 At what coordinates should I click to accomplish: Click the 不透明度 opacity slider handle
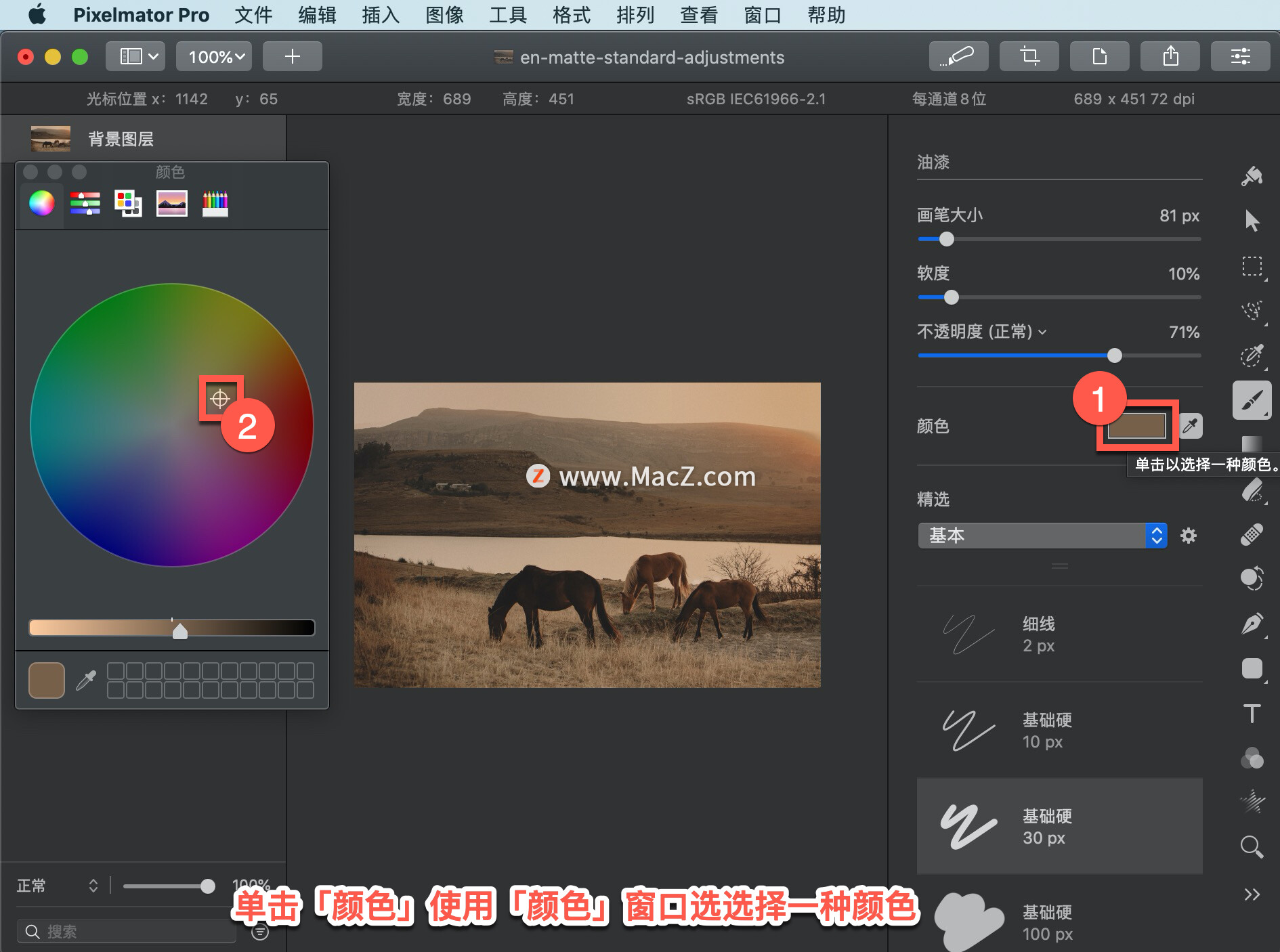tap(1115, 355)
